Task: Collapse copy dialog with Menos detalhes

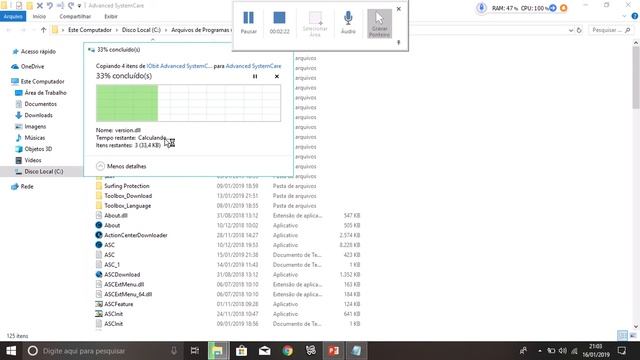Action: coord(121,166)
